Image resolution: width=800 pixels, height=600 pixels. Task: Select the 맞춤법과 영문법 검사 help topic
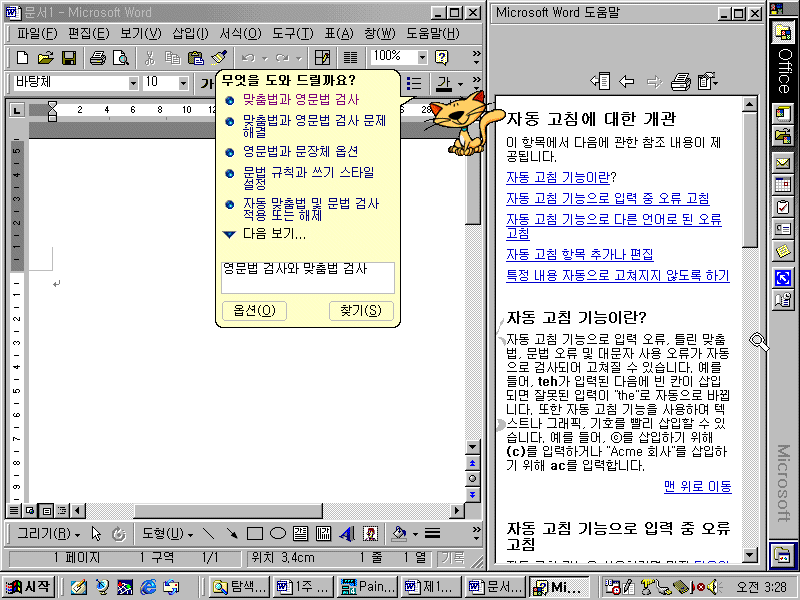coord(301,99)
